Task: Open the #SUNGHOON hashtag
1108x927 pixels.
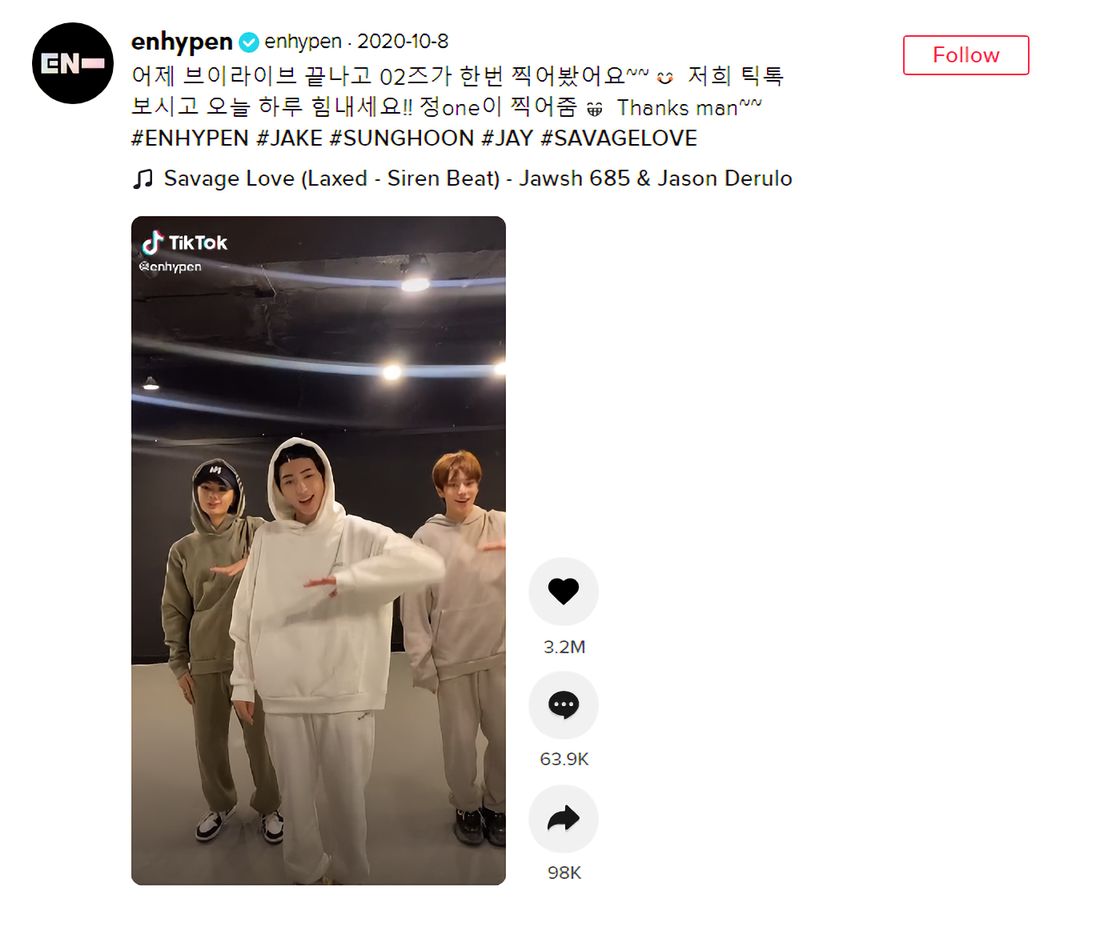Action: click(401, 138)
